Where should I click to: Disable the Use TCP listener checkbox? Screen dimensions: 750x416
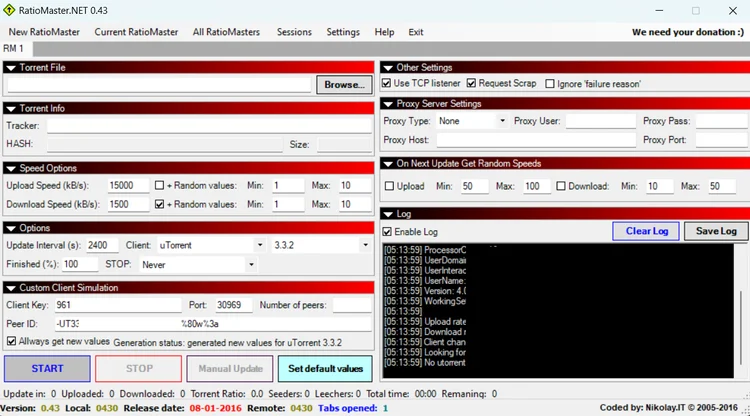point(388,84)
